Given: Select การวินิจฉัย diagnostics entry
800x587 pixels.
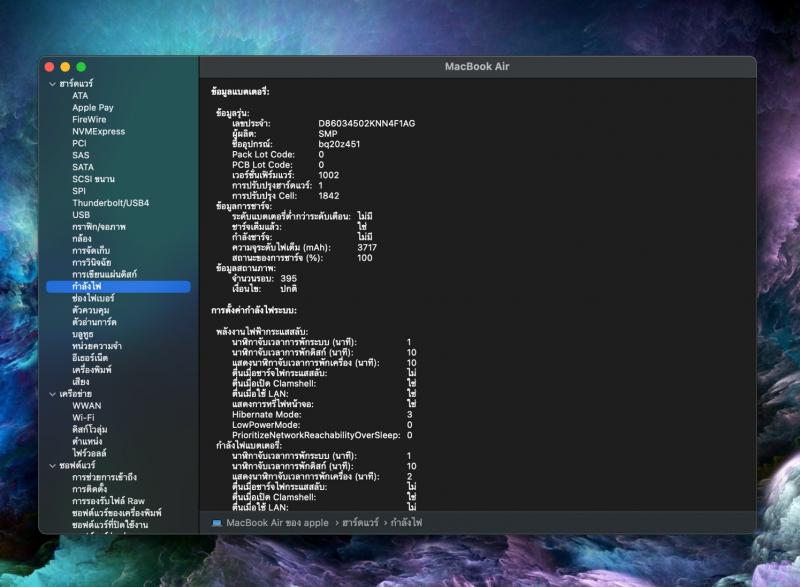Looking at the screenshot, I should 91,262.
